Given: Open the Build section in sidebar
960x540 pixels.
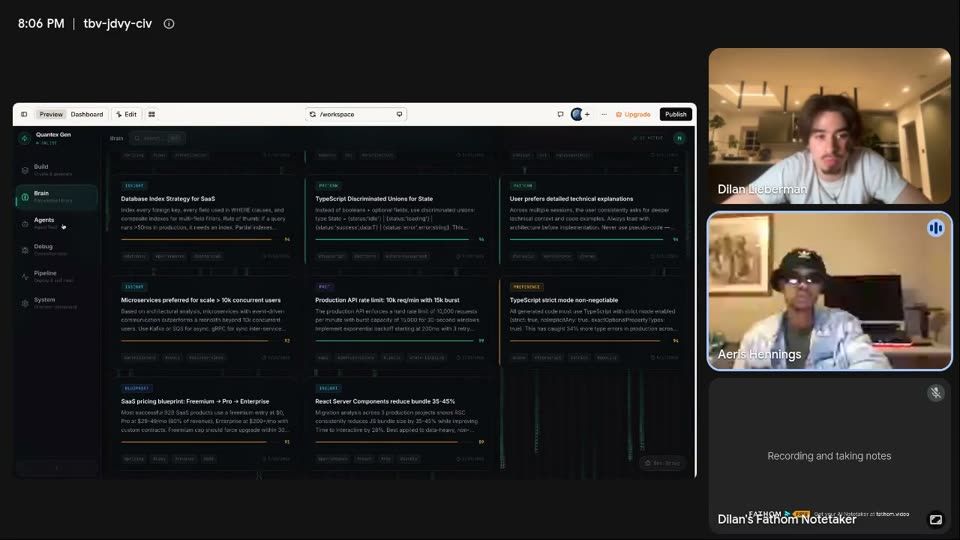Looking at the screenshot, I should coord(56,170).
